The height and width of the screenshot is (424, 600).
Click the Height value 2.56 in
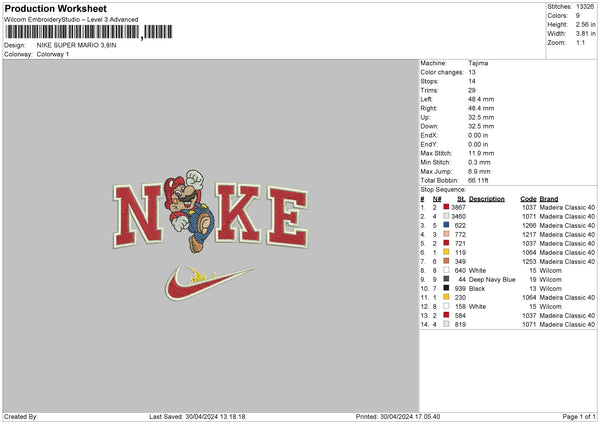(x=585, y=24)
